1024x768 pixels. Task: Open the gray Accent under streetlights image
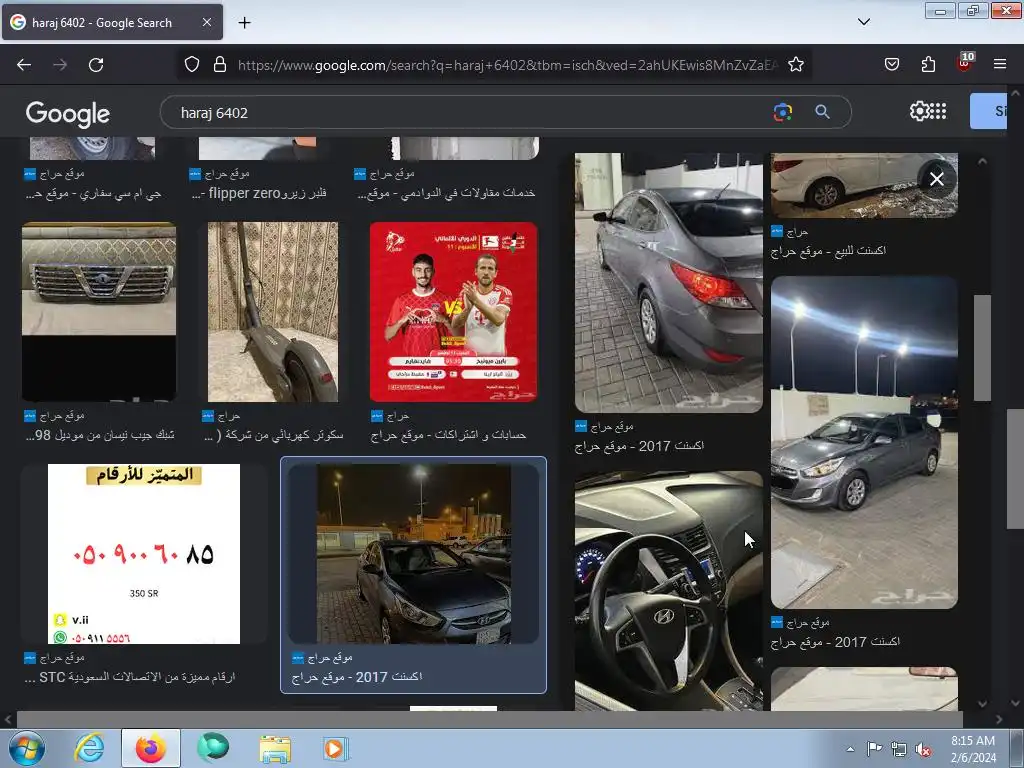864,442
